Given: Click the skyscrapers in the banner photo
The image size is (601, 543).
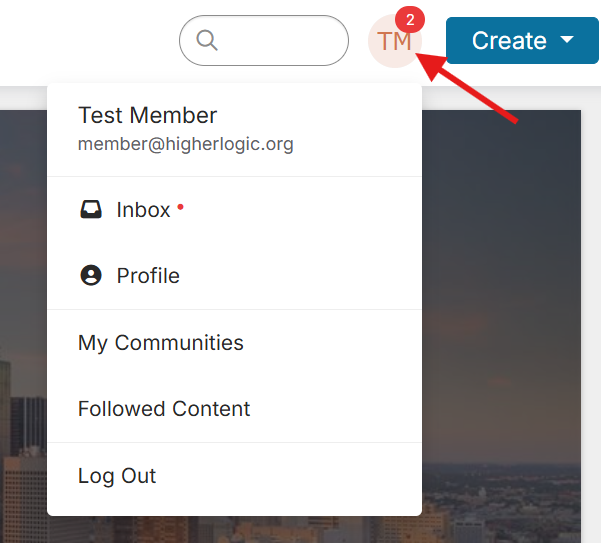Looking at the screenshot, I should pos(23,452).
